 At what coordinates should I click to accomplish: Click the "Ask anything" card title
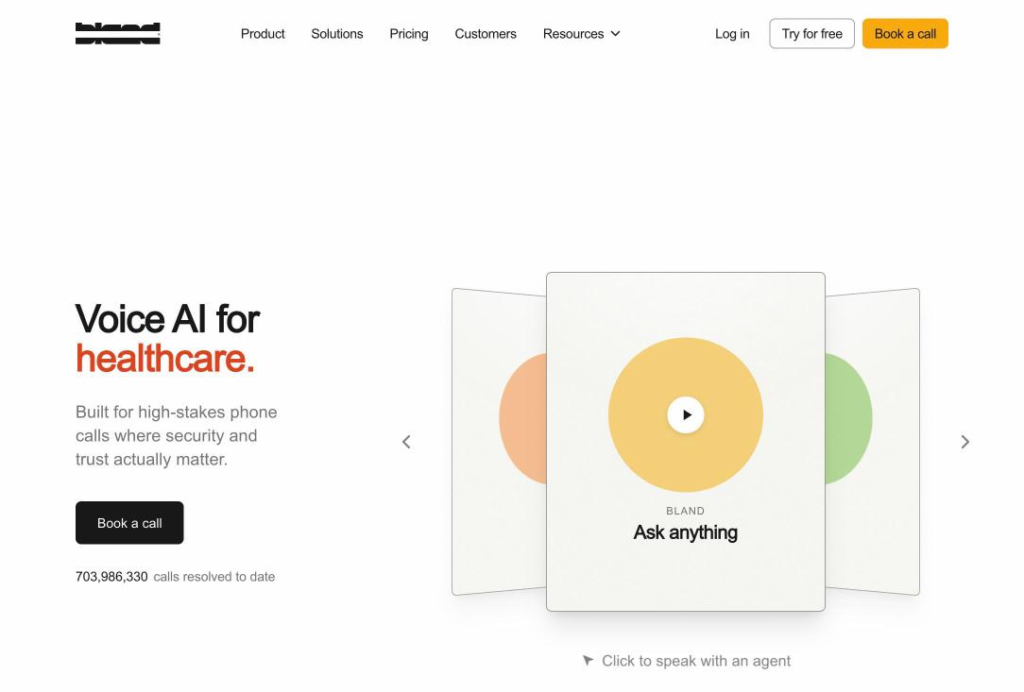point(686,533)
